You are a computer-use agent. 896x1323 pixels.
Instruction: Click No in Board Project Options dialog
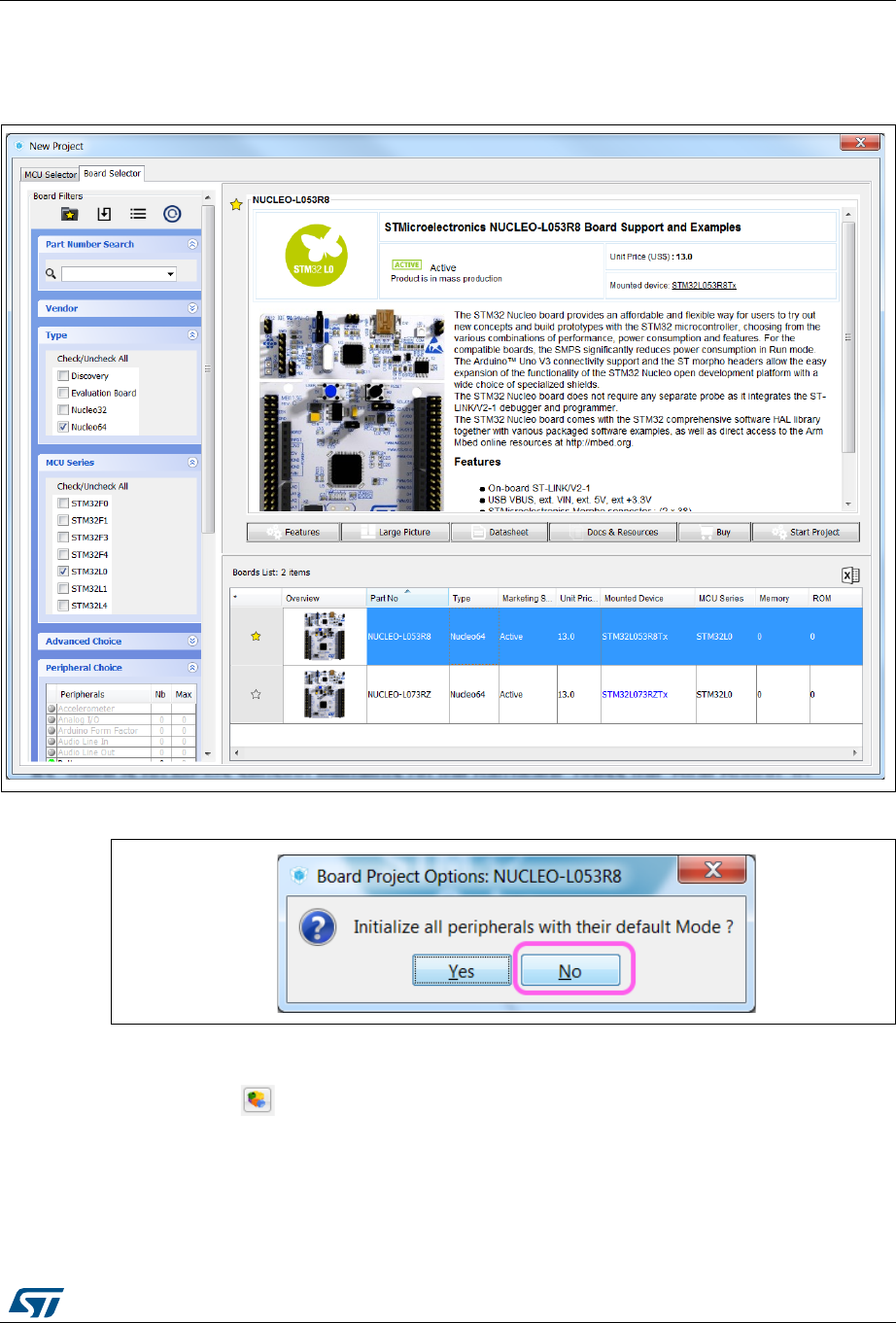[570, 971]
